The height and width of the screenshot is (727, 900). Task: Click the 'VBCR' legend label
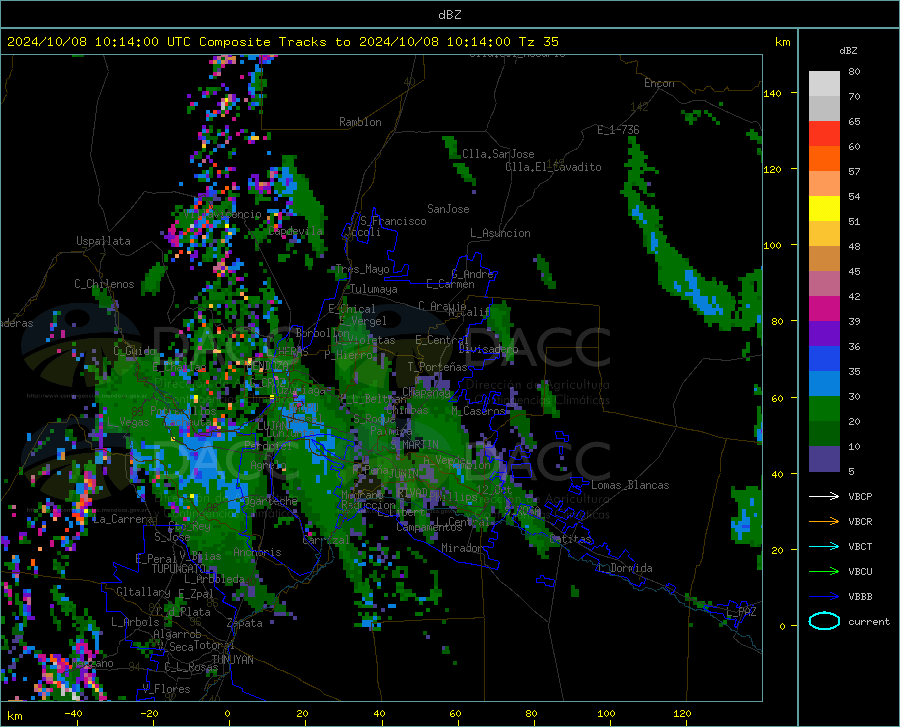pos(860,522)
